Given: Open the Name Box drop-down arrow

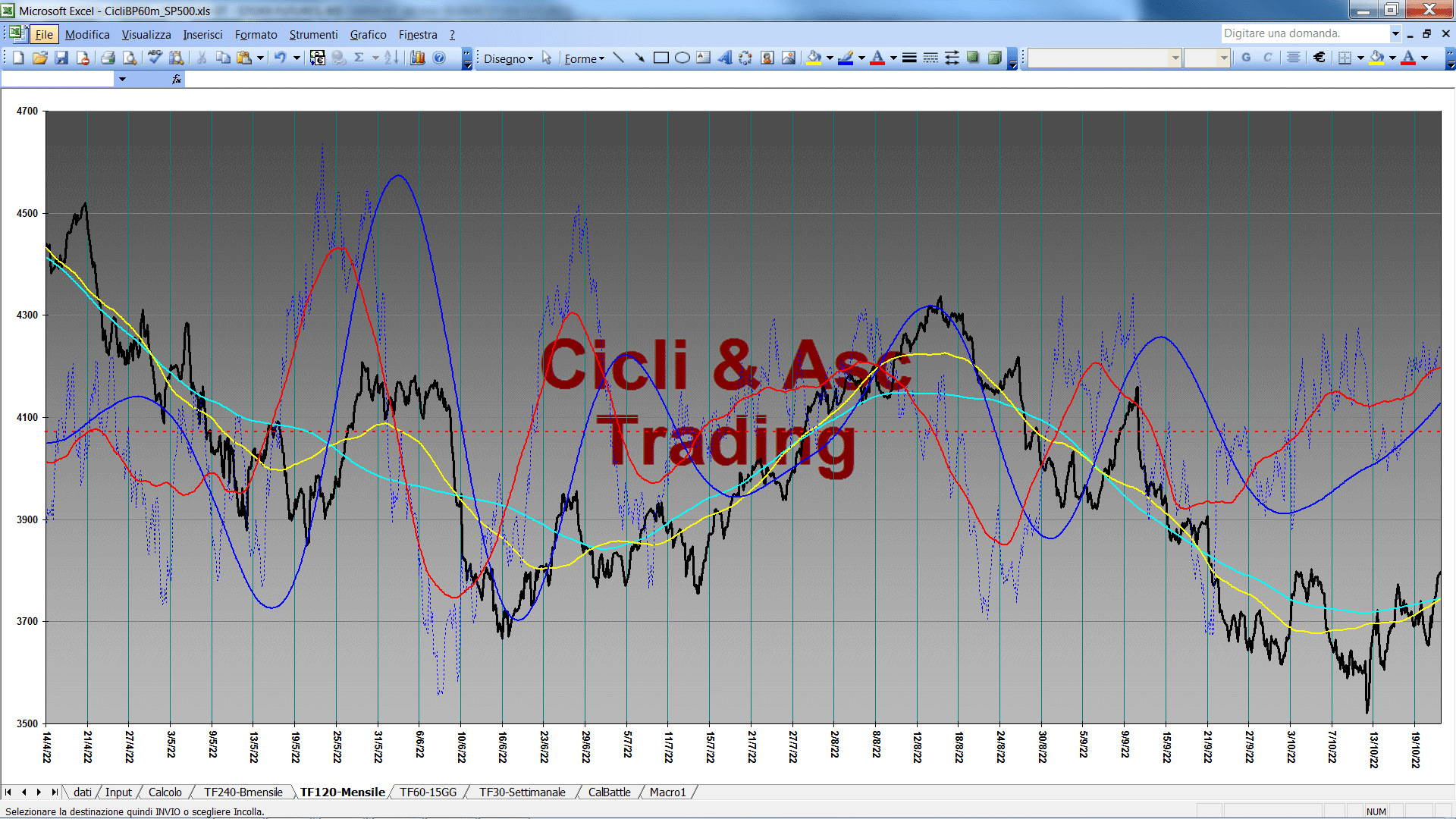Looking at the screenshot, I should pos(122,79).
